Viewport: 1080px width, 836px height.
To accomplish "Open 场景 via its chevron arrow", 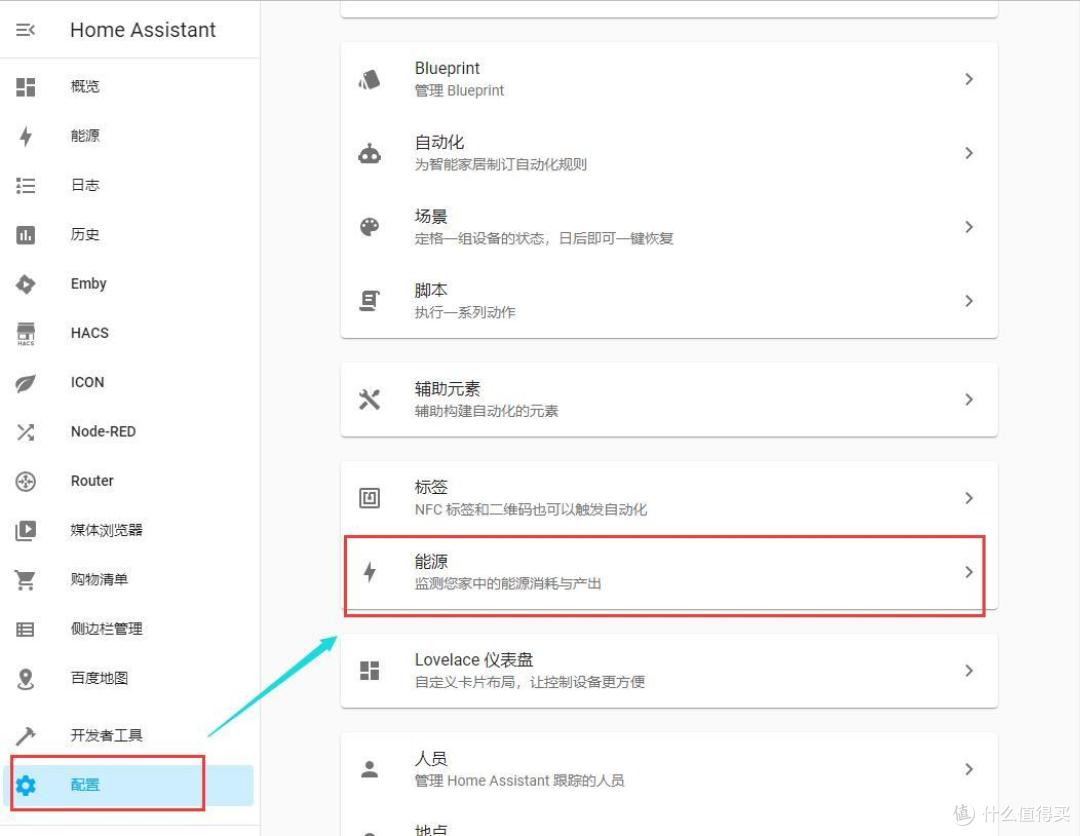I will (968, 227).
